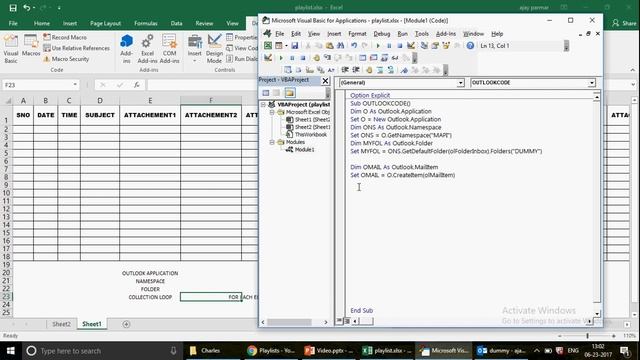
Task: Click Visual Basic button in Excel ribbon
Action: click(11, 49)
